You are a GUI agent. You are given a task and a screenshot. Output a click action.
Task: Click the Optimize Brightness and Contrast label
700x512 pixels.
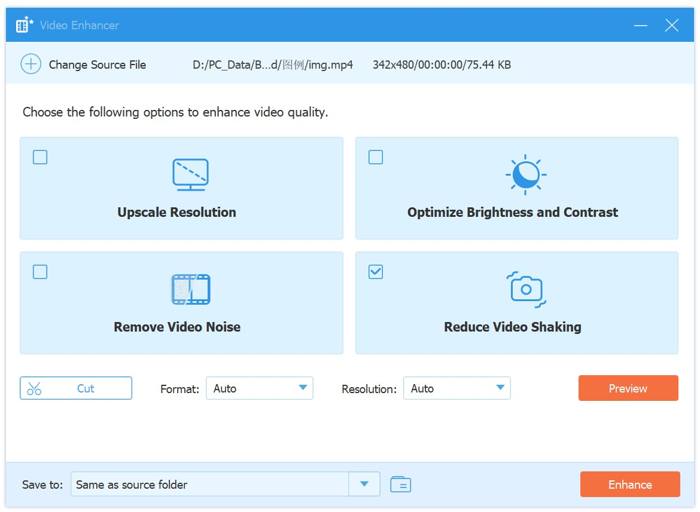coord(512,212)
